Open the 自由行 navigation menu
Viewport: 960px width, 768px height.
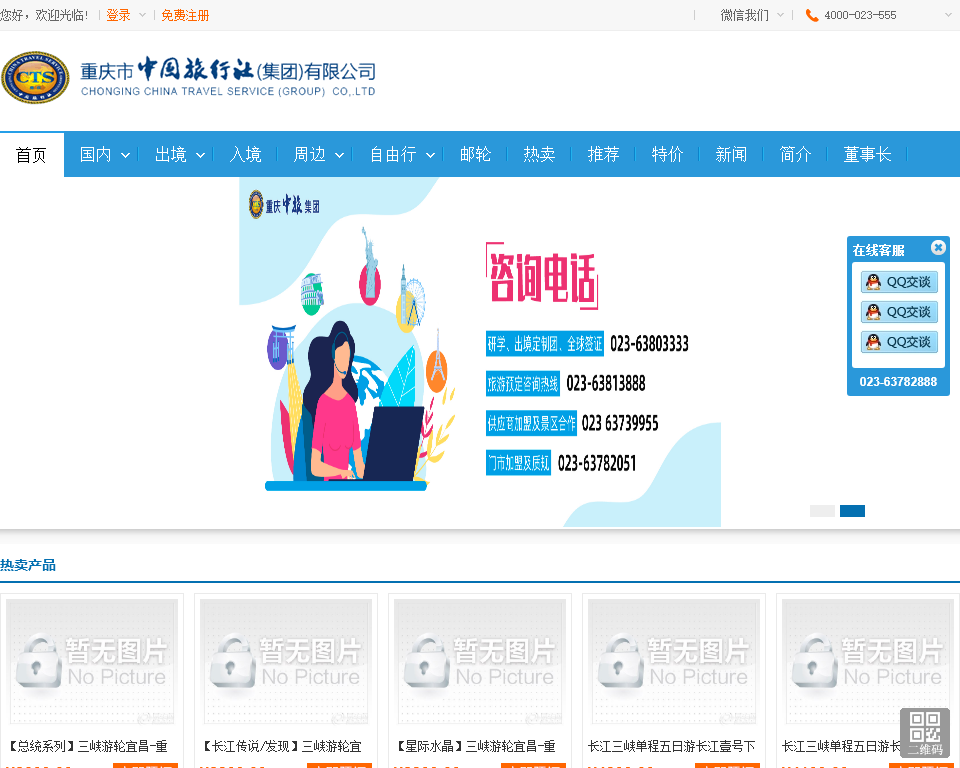point(393,154)
